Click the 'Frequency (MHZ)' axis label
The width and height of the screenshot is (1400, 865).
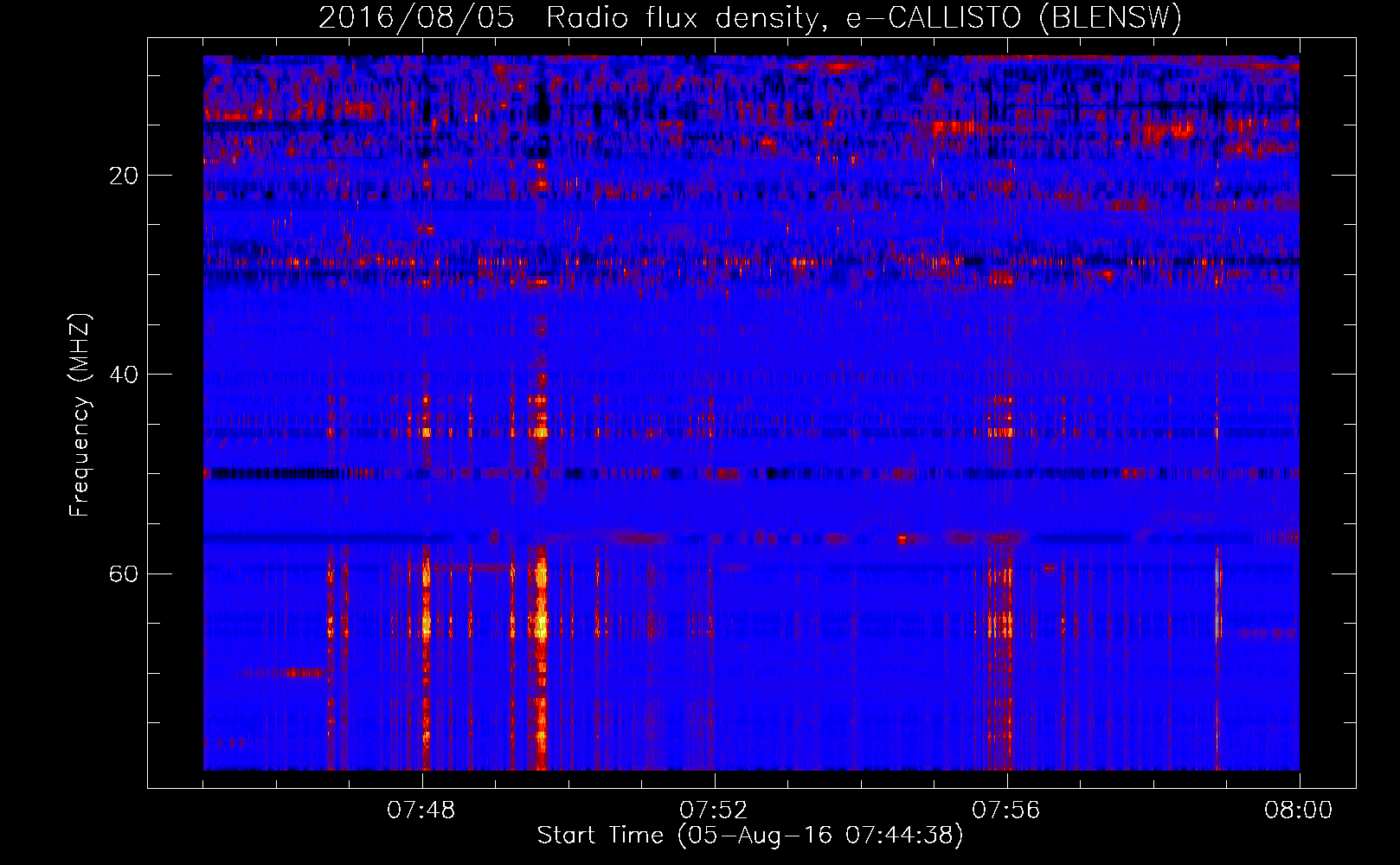point(80,415)
